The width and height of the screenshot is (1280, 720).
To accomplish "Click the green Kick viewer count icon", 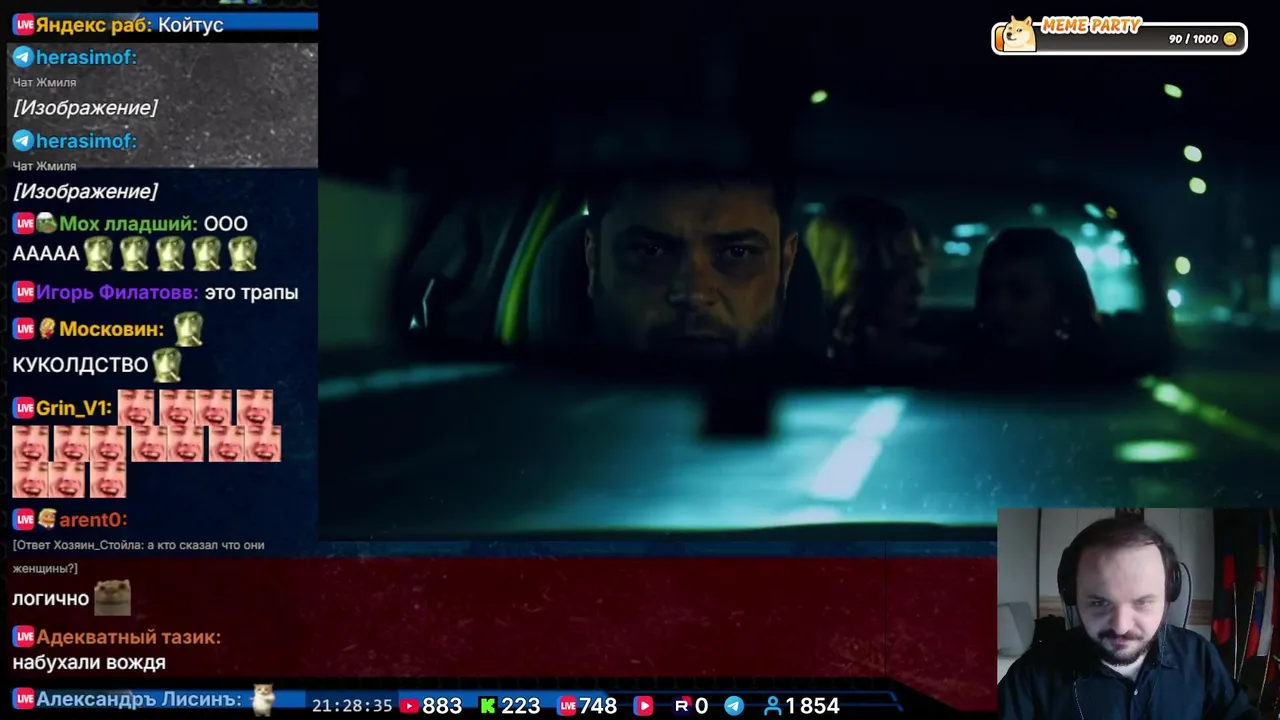I will point(488,706).
